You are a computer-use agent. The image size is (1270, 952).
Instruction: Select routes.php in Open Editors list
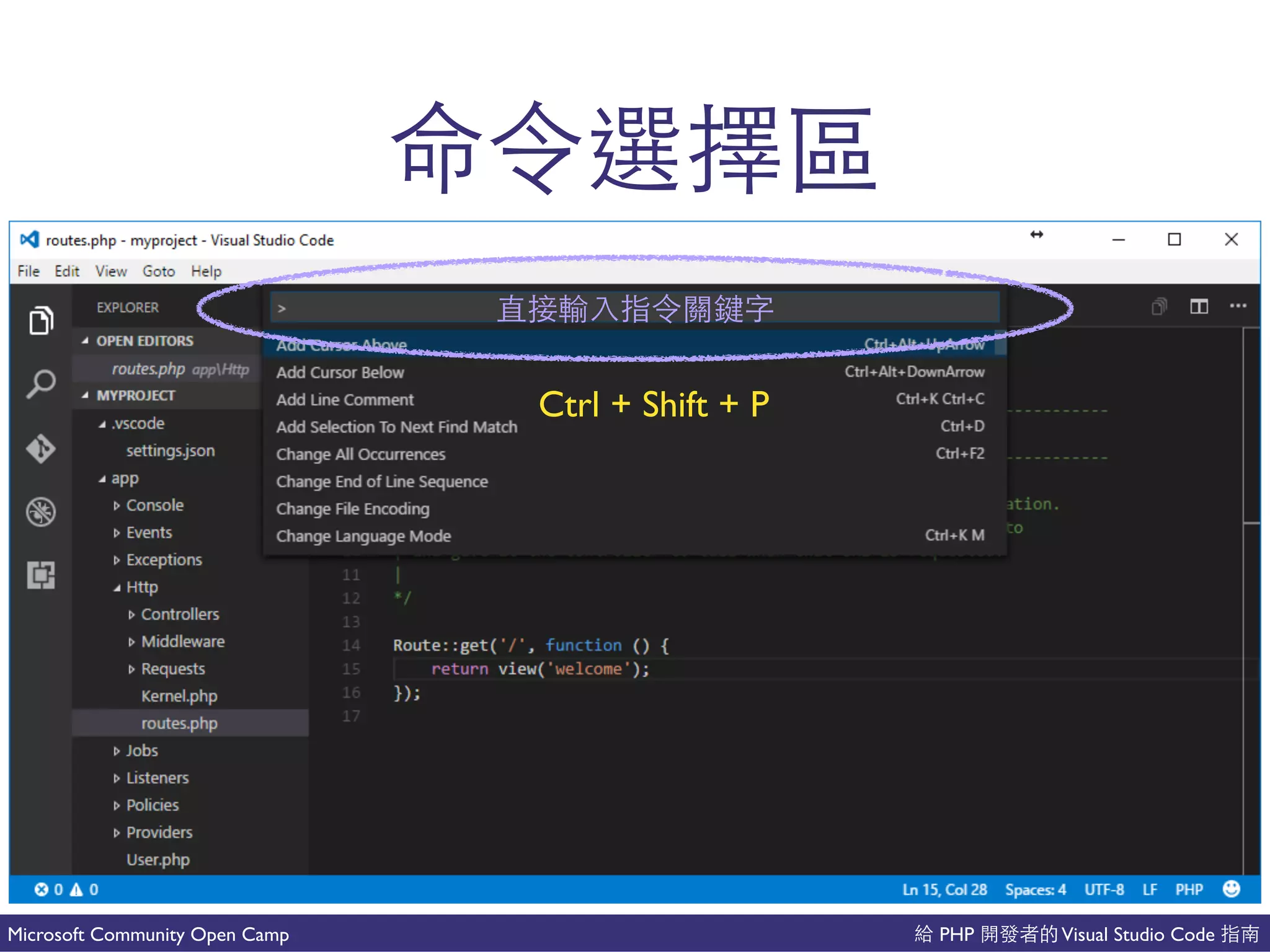166,369
